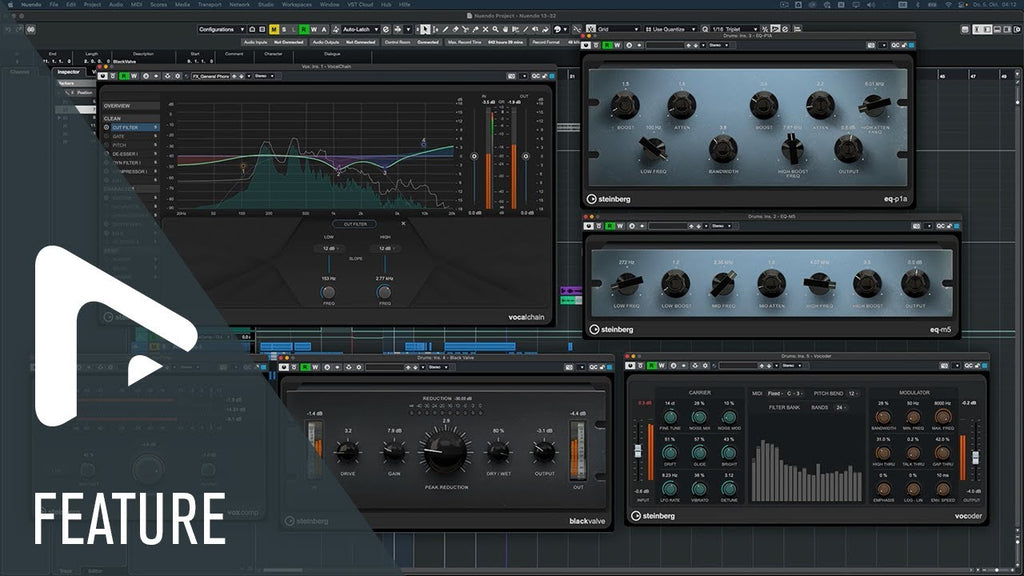Open the VST Cloud menu
This screenshot has width=1024, height=576.
pyautogui.click(x=360, y=5)
